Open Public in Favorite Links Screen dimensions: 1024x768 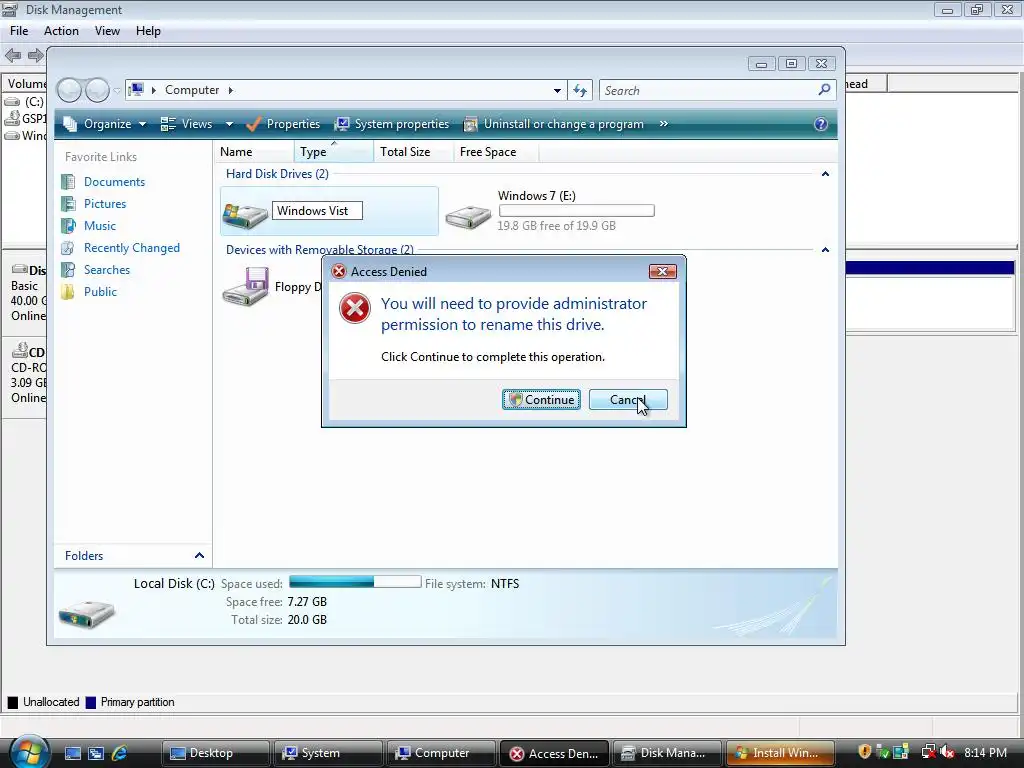(x=100, y=292)
